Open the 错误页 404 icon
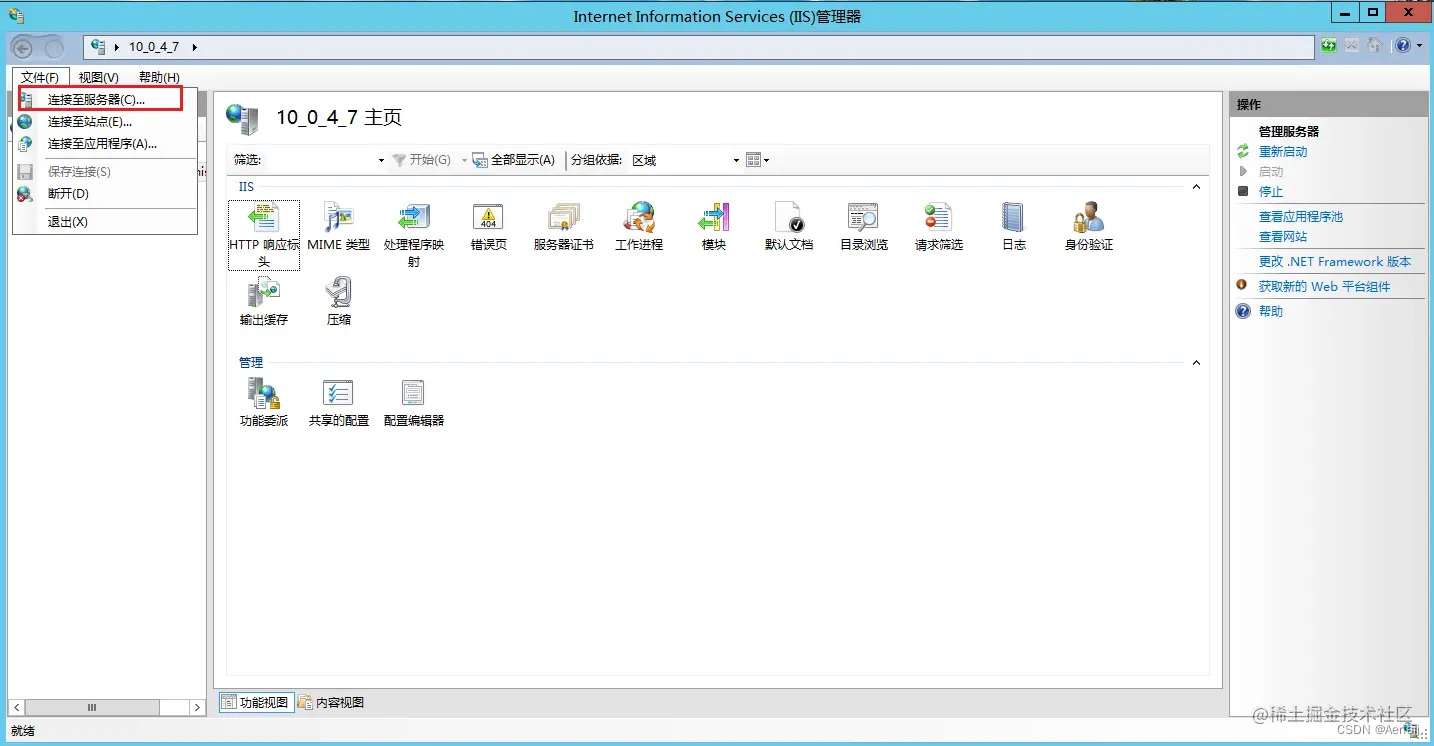Viewport: 1434px width, 746px height. click(488, 218)
